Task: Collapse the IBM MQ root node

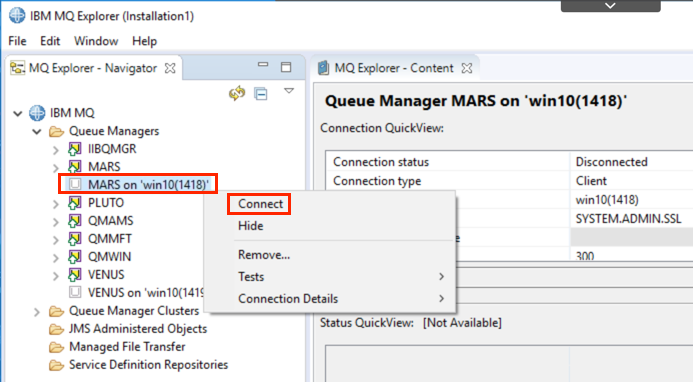Action: coord(18,114)
